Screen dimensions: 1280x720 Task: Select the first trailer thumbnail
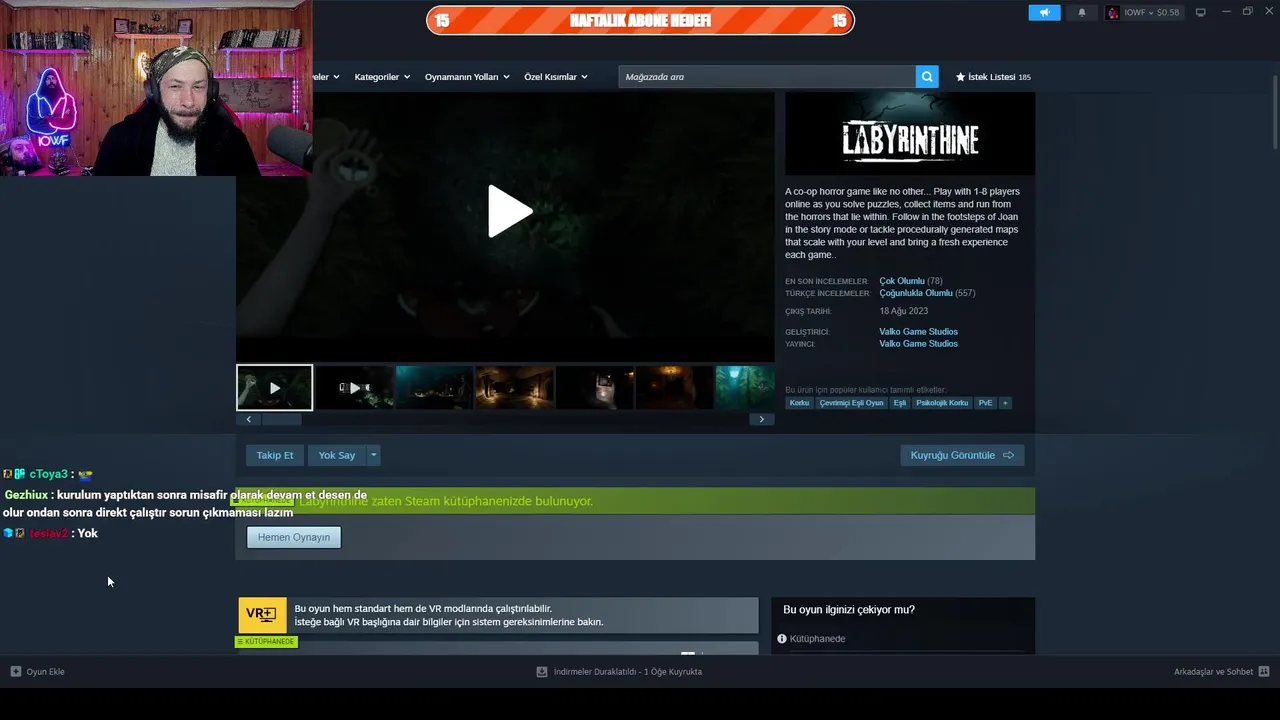274,387
